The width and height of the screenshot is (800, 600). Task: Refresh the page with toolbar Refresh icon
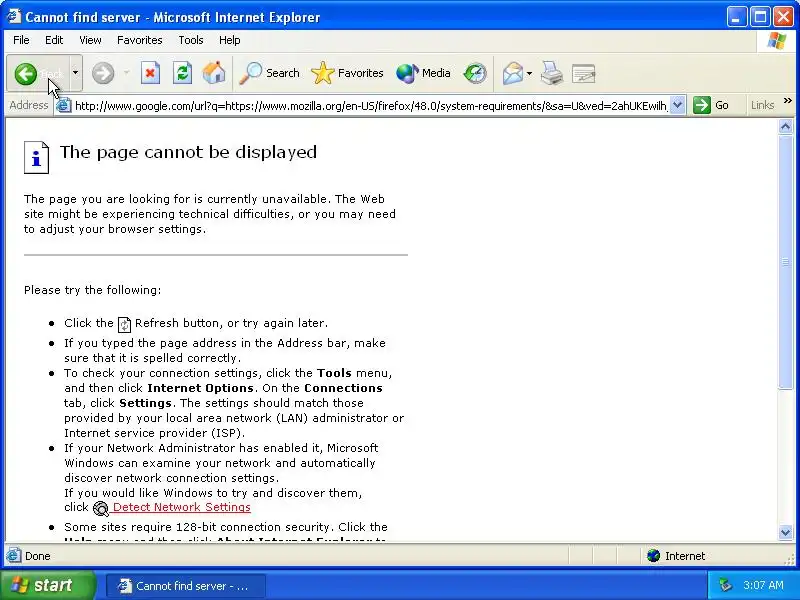pos(182,73)
